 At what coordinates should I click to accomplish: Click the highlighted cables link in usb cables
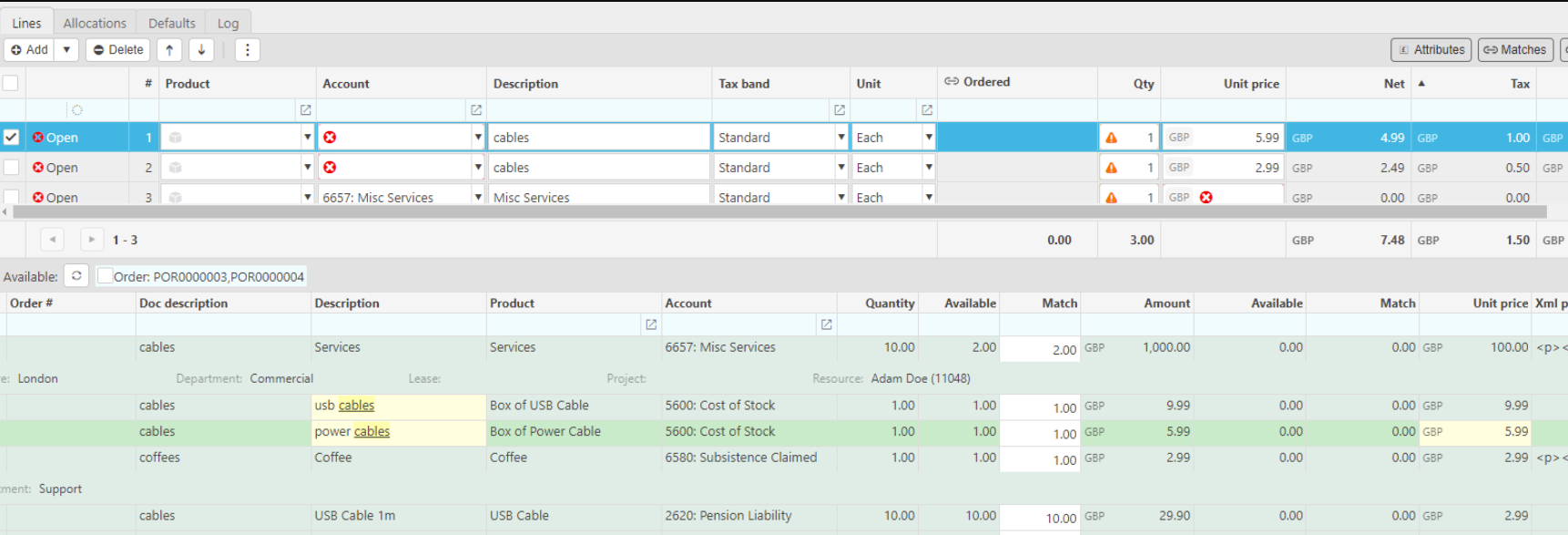click(356, 406)
